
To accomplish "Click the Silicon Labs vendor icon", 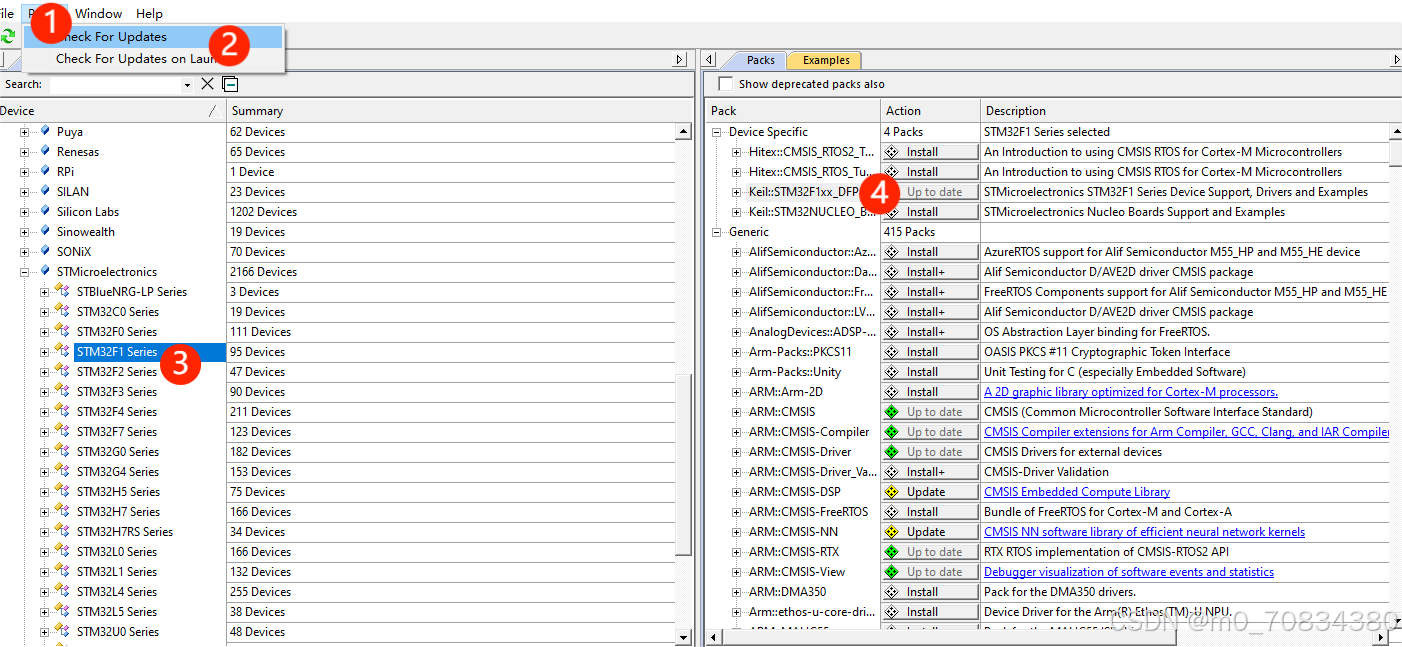I will (44, 212).
